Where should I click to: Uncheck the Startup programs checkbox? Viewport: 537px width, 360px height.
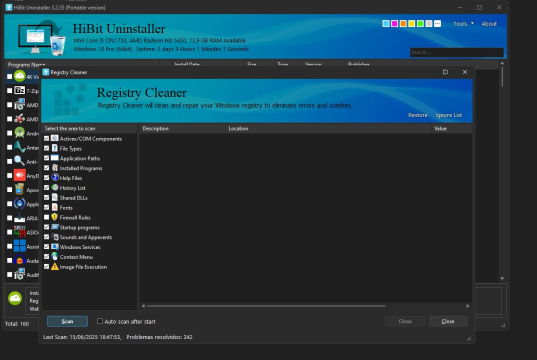pos(47,227)
